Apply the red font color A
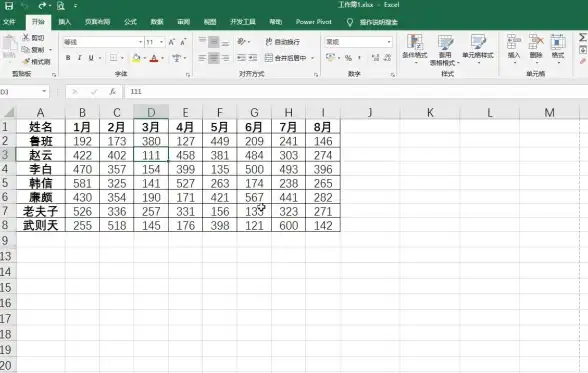588x373 pixels. coord(154,58)
